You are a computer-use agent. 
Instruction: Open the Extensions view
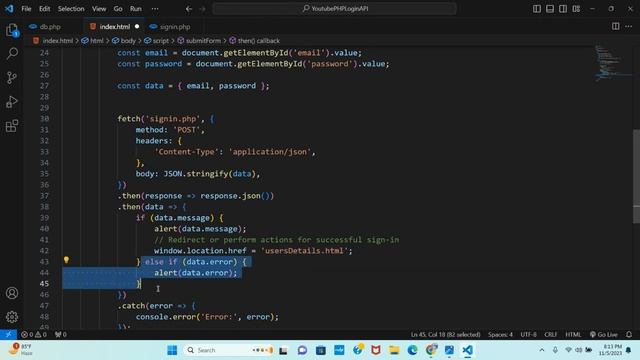coord(12,126)
